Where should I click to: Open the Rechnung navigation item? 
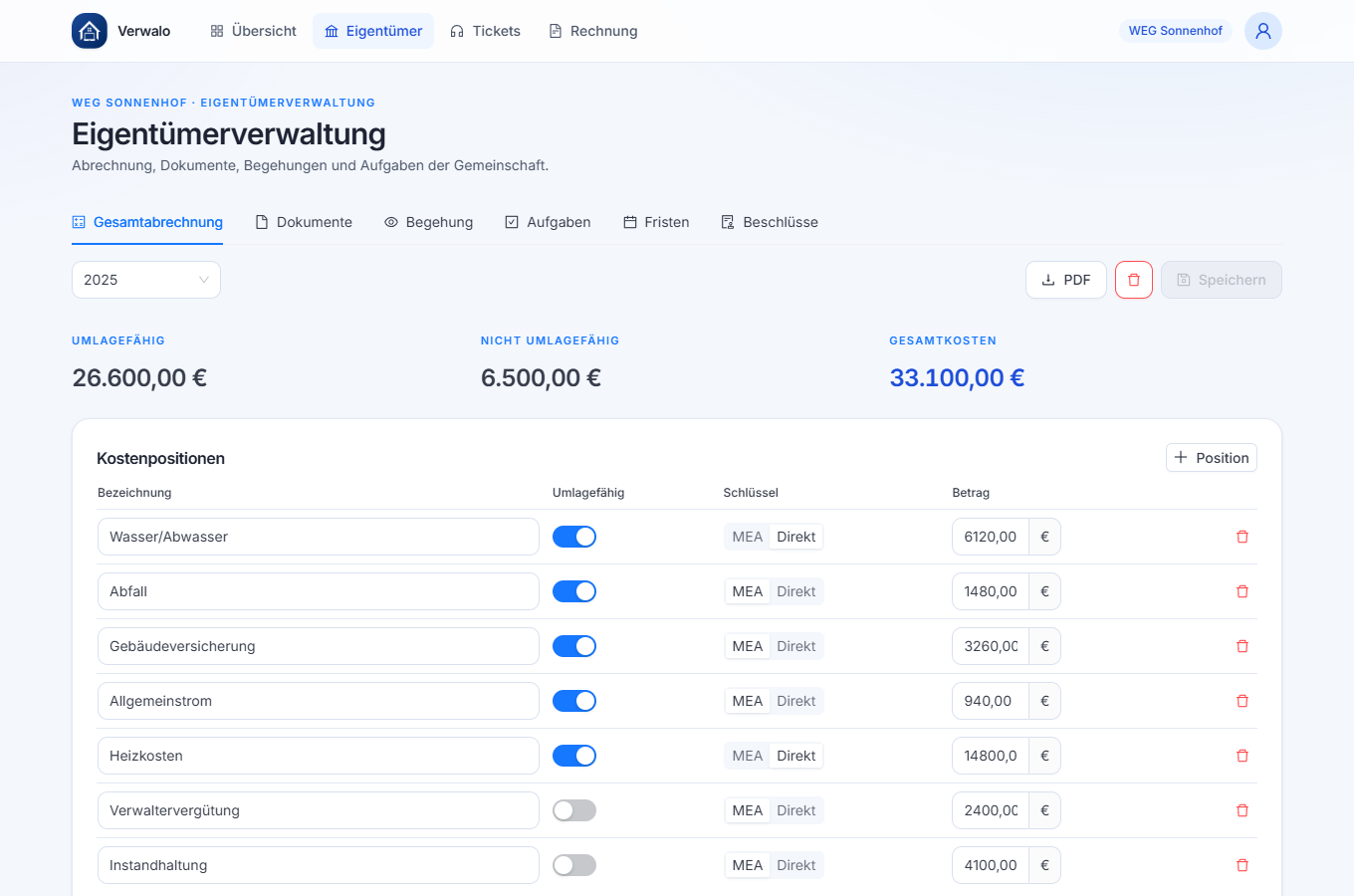[592, 31]
